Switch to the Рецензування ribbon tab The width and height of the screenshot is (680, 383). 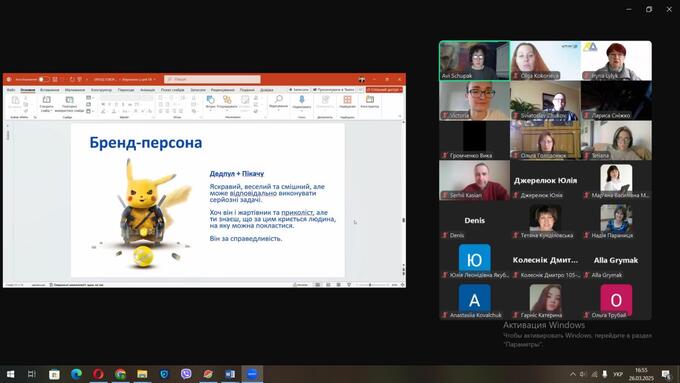pos(222,90)
